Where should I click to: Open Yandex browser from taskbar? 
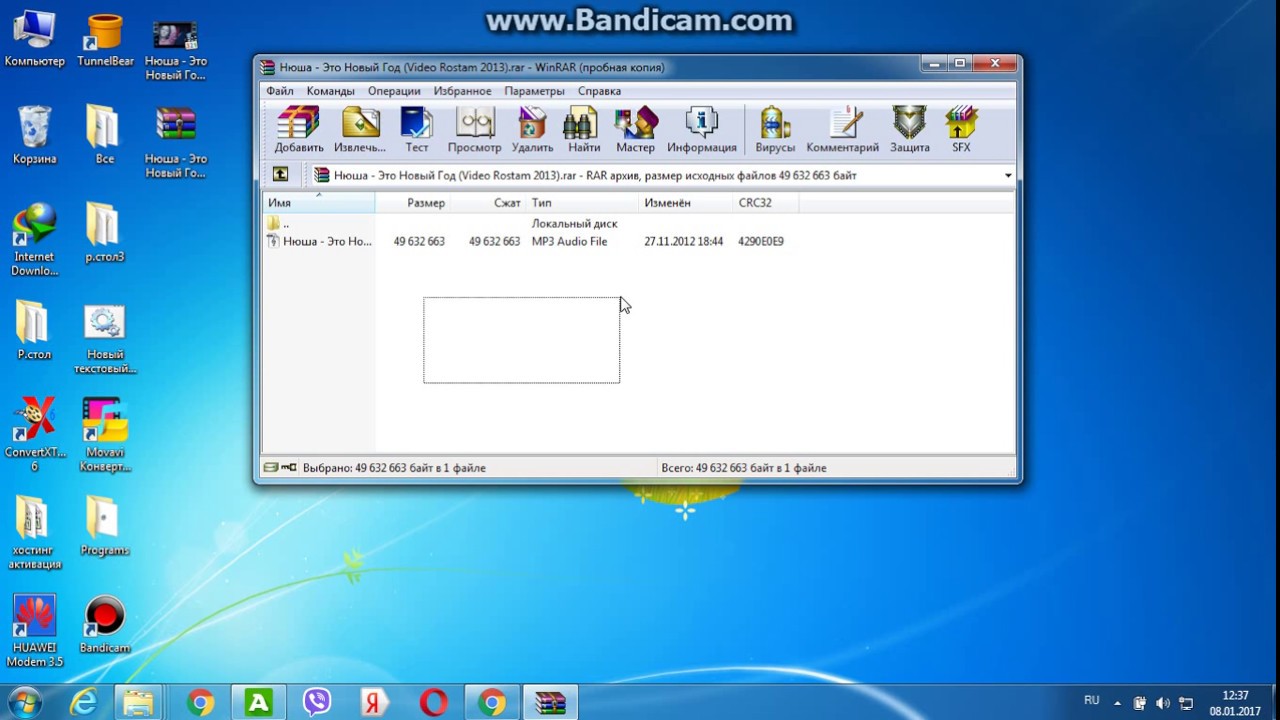(x=374, y=703)
